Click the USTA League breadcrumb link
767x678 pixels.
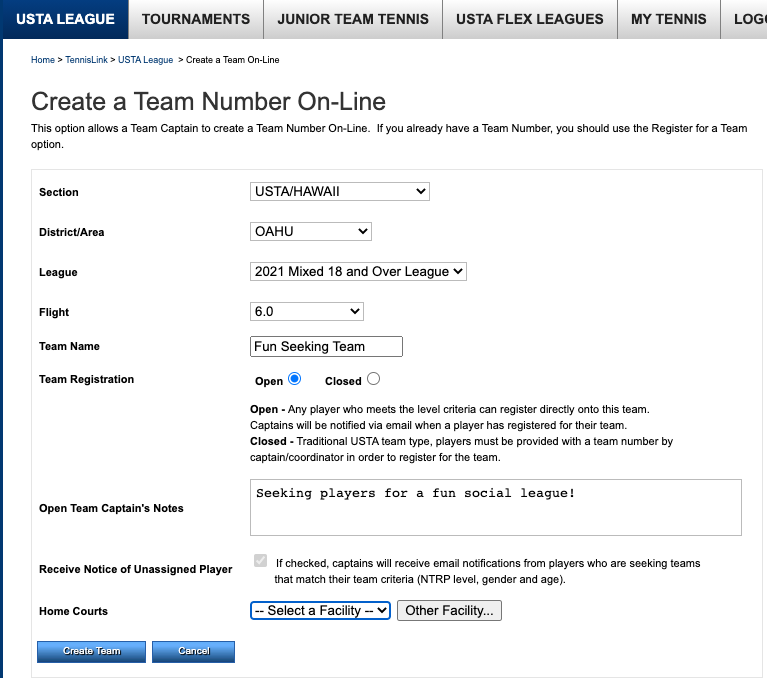[145, 60]
